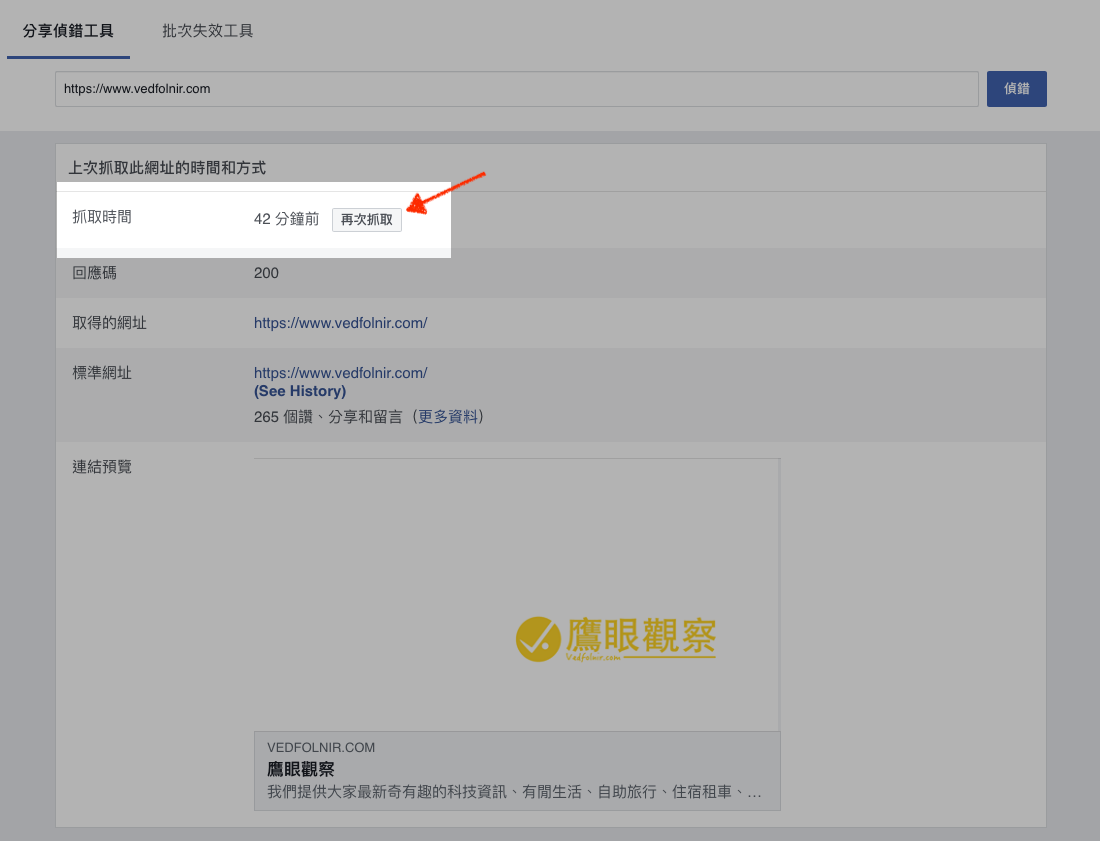Click the bold 鷹眼觀察 preview title
The width and height of the screenshot is (1100, 841).
tap(301, 769)
